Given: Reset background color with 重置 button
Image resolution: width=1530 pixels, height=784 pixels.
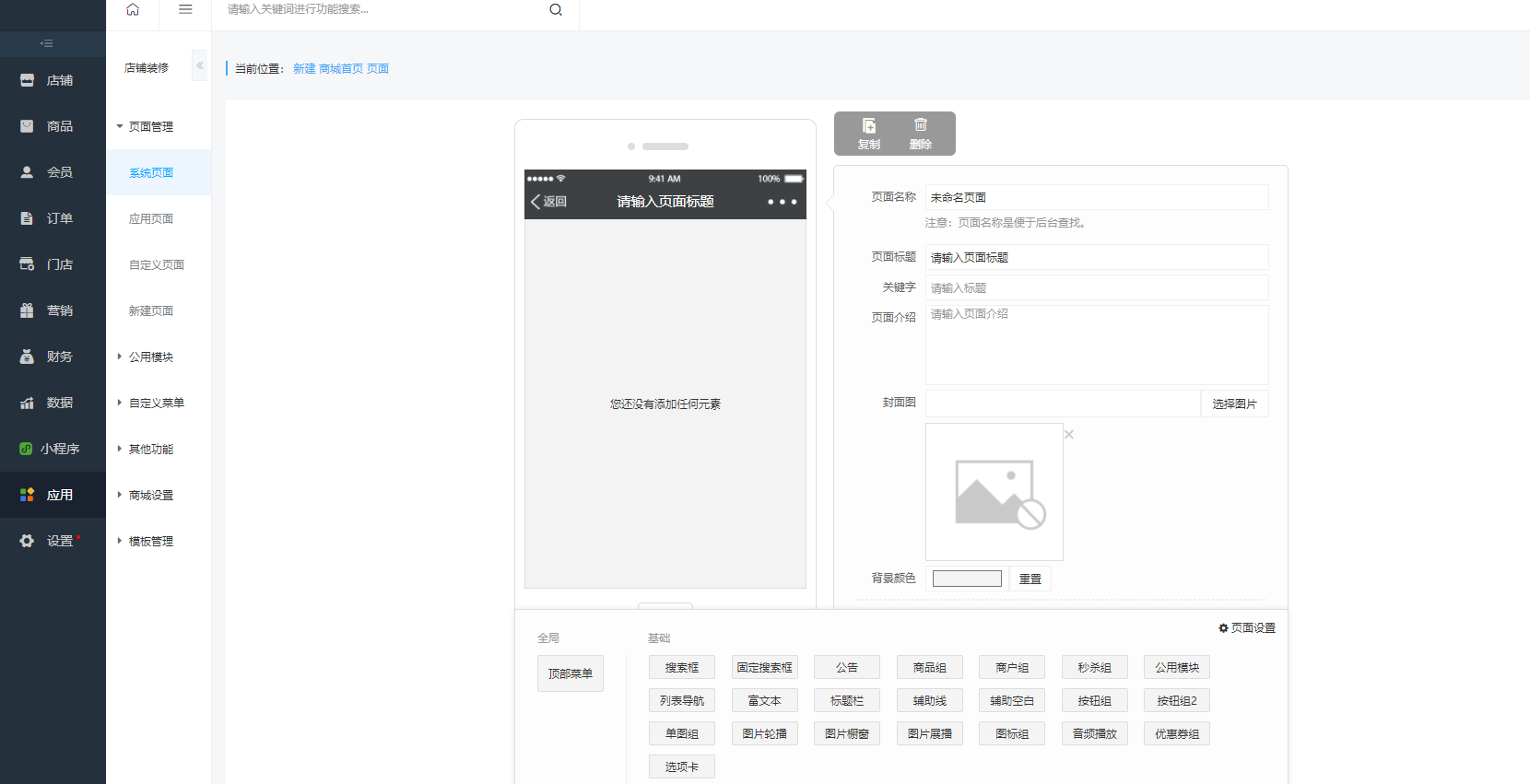Looking at the screenshot, I should [x=1030, y=579].
